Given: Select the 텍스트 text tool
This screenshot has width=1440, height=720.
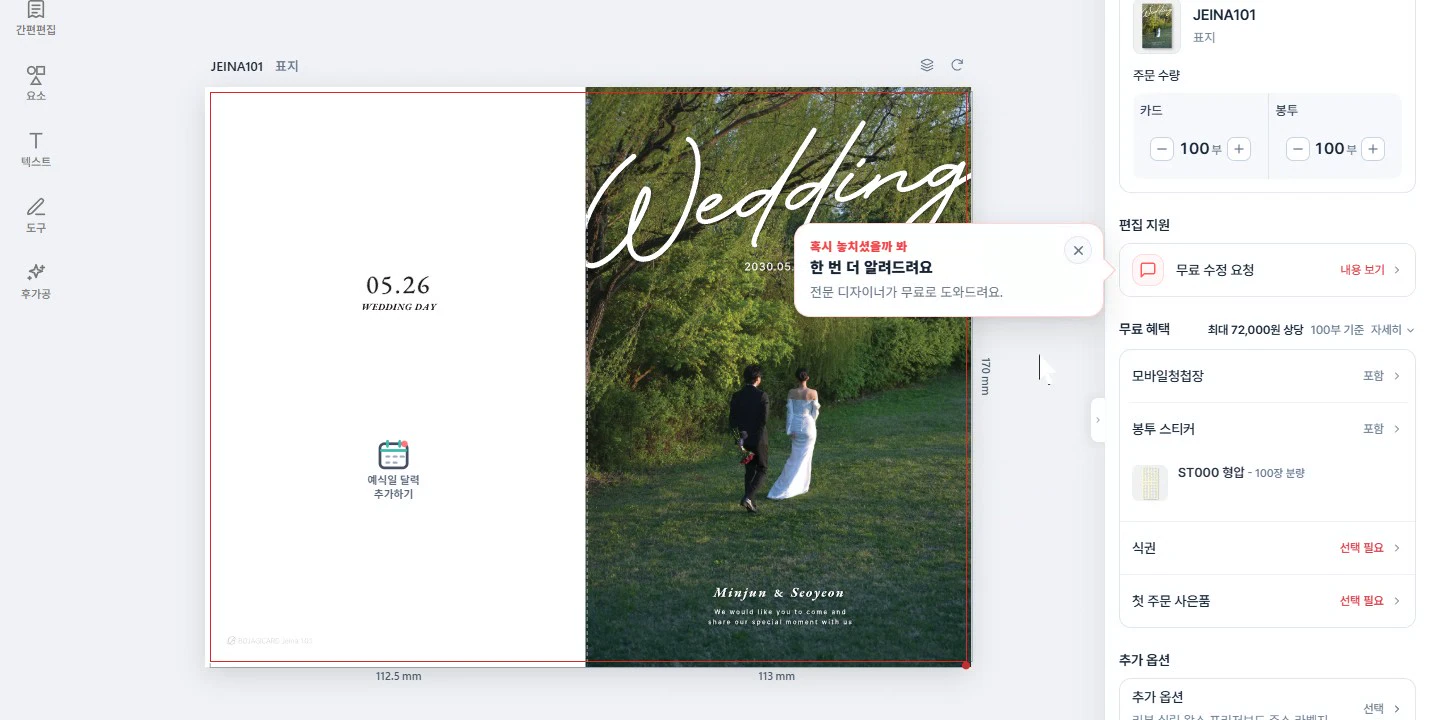Looking at the screenshot, I should pyautogui.click(x=36, y=149).
